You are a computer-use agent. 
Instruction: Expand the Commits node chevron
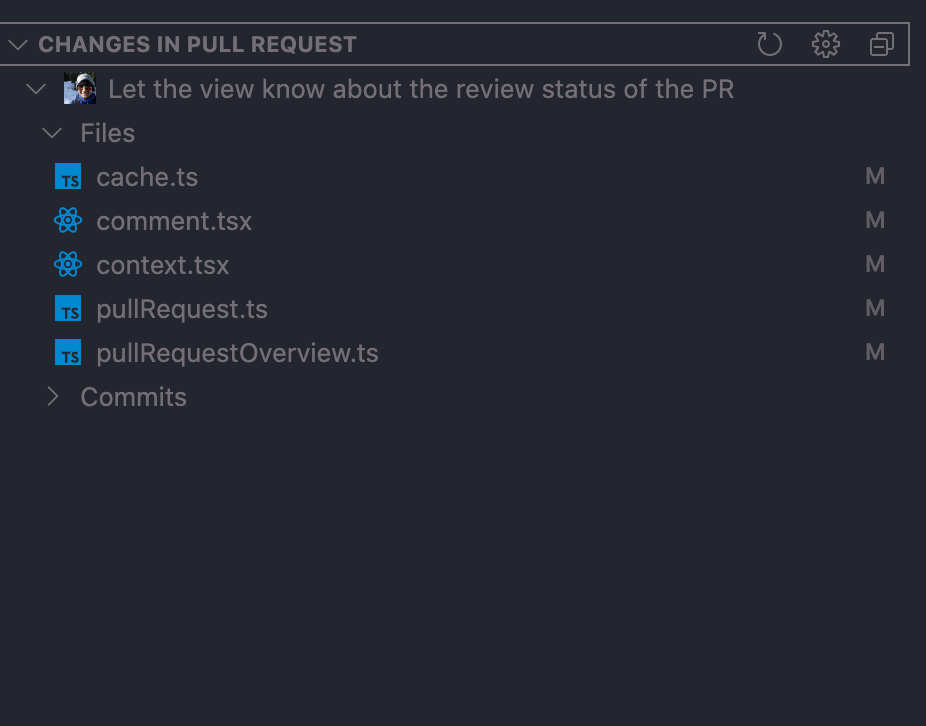(x=53, y=397)
